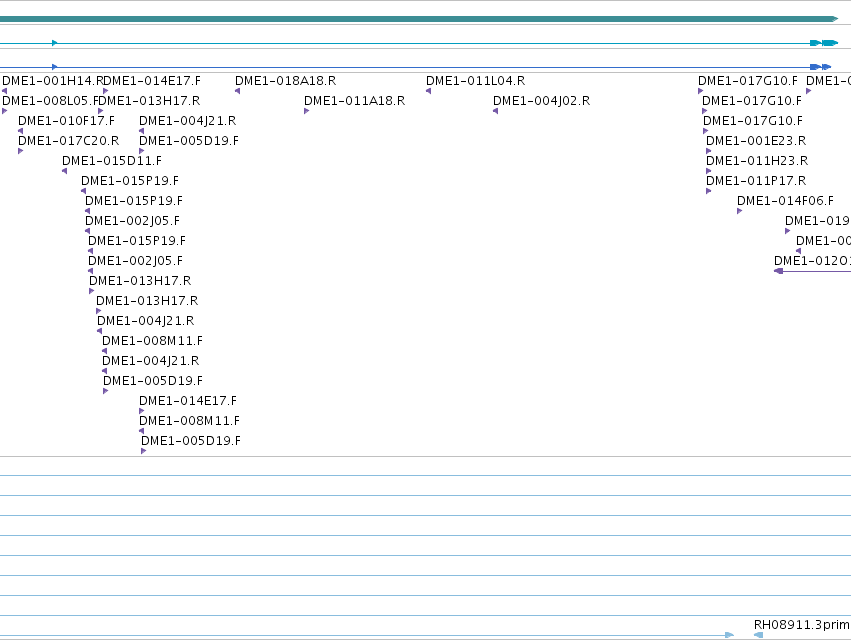Select the DME1-017C20.R label
The height and width of the screenshot is (640, 851).
tap(68, 141)
